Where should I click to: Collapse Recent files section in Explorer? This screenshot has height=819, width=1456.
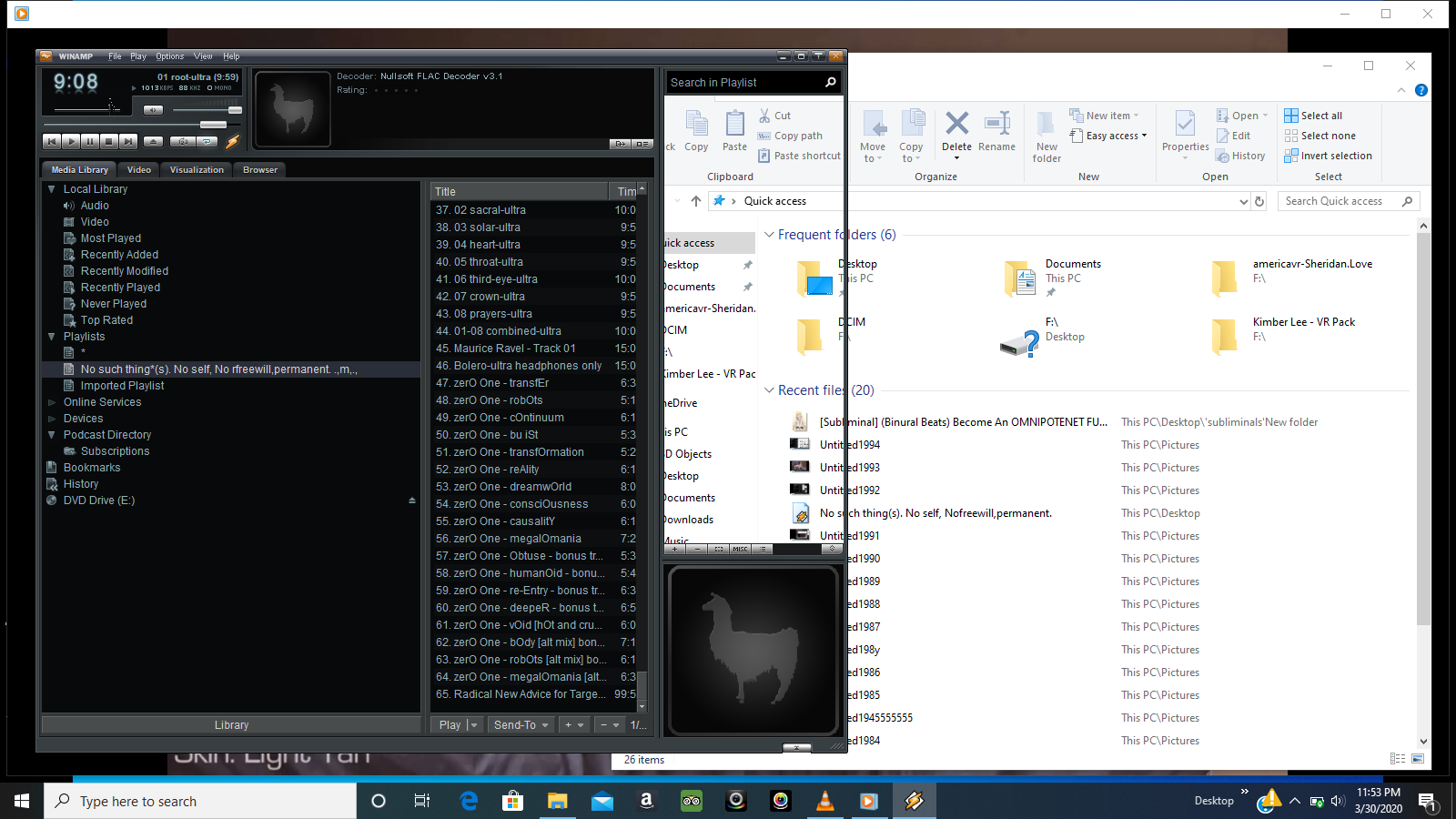tap(769, 390)
